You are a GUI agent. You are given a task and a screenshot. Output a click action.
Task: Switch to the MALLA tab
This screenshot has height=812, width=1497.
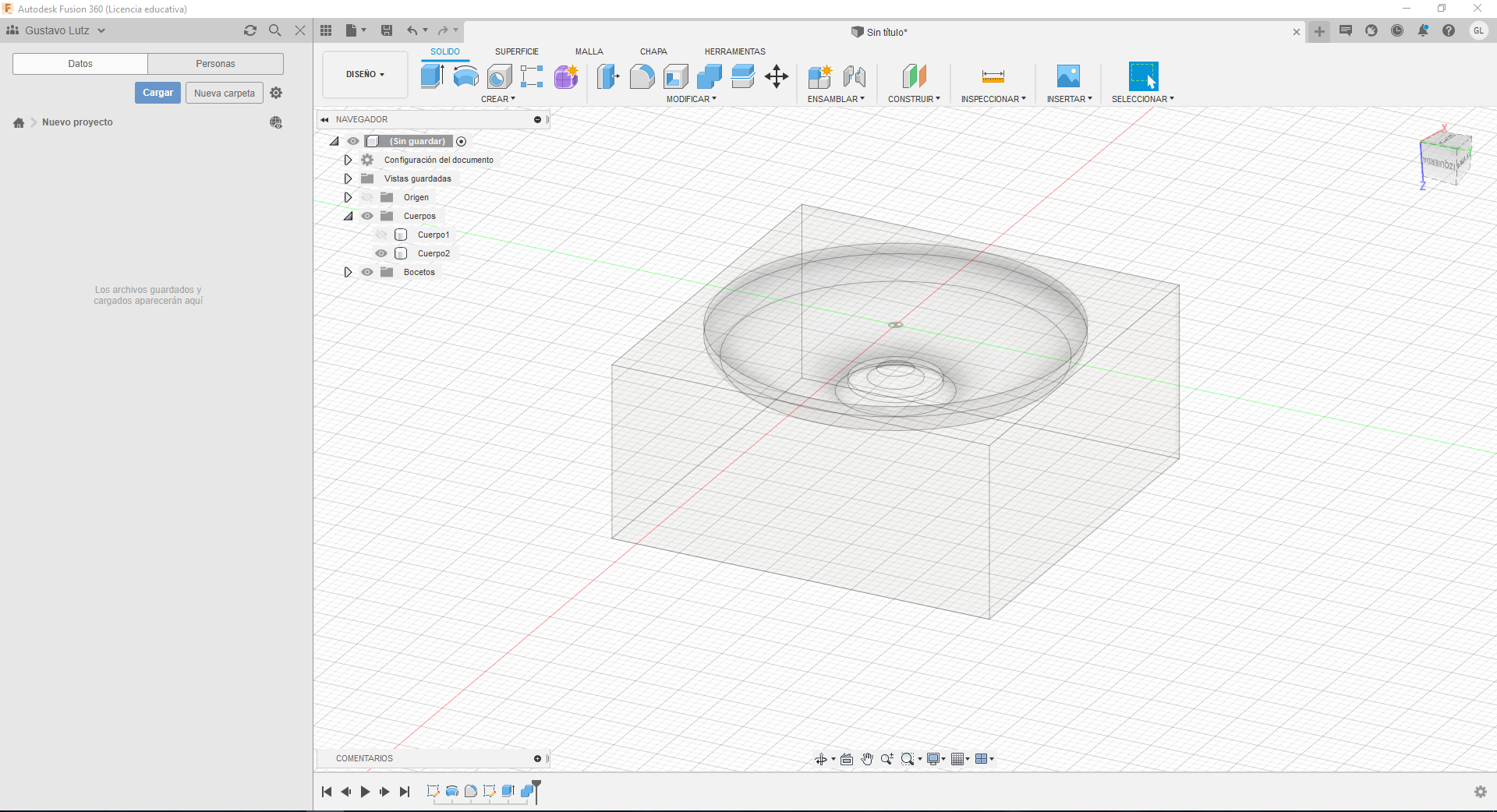[x=589, y=51]
